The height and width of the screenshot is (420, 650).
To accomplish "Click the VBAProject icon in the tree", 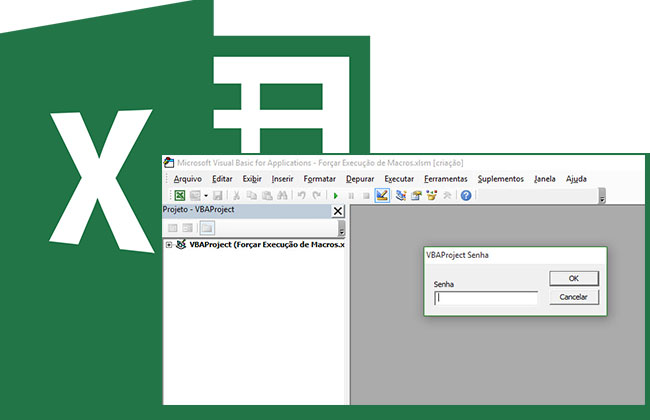I will pyautogui.click(x=181, y=244).
